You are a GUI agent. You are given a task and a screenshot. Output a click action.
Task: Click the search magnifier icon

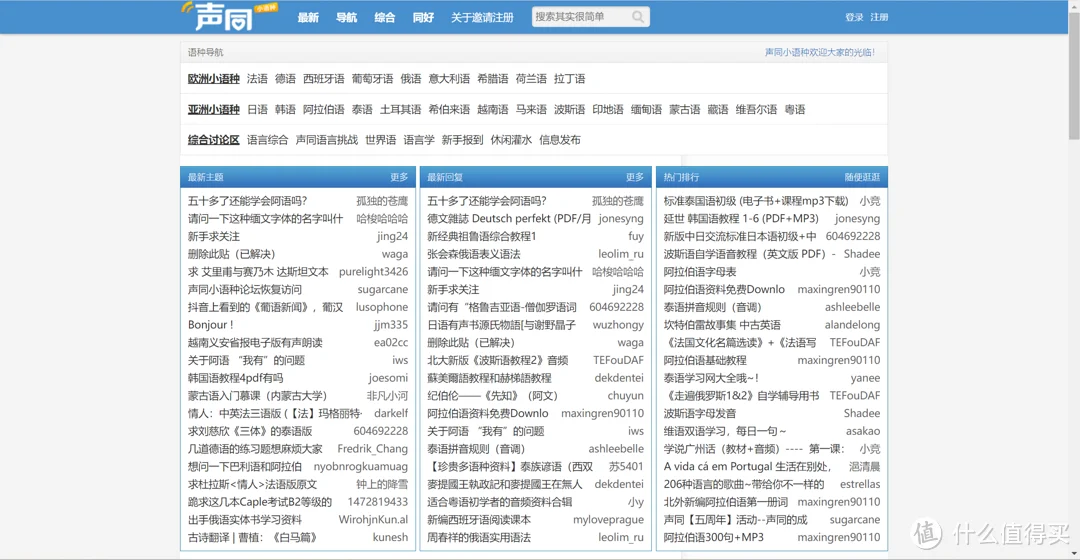638,17
